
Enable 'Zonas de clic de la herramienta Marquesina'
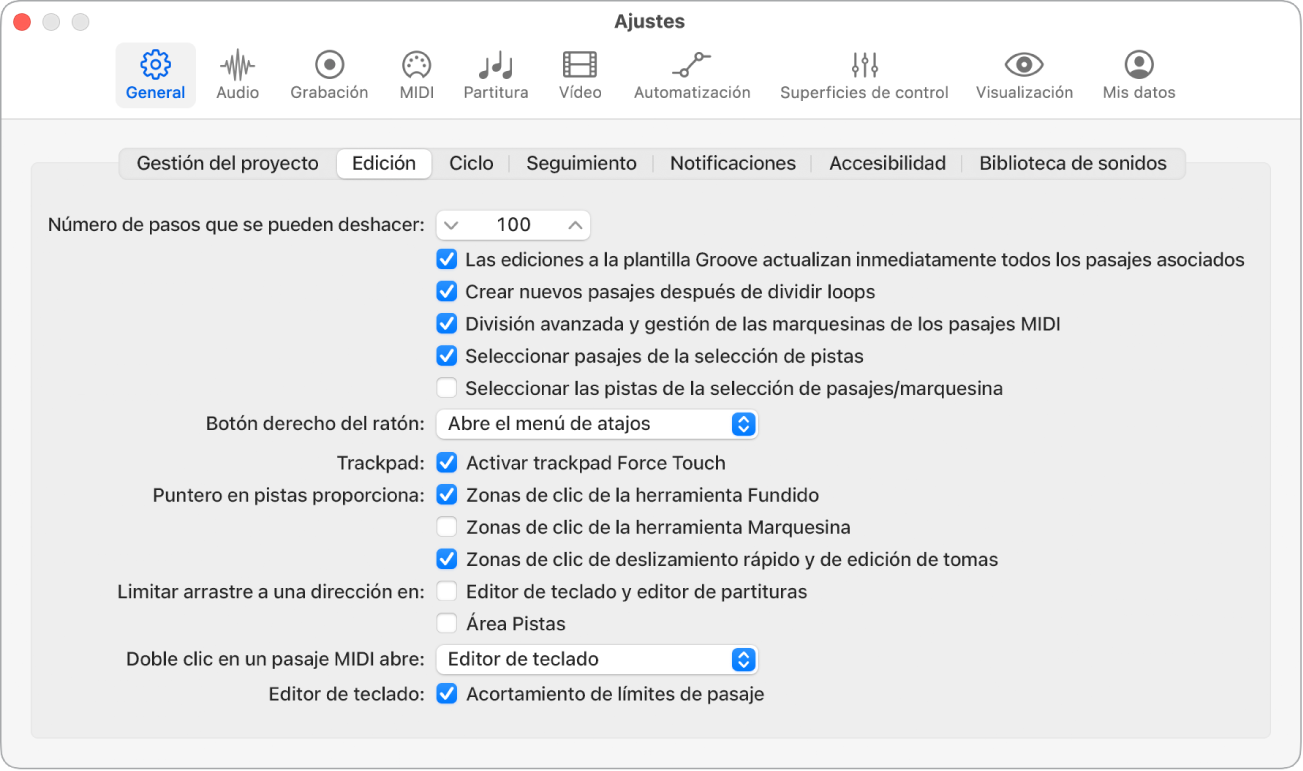[x=446, y=527]
